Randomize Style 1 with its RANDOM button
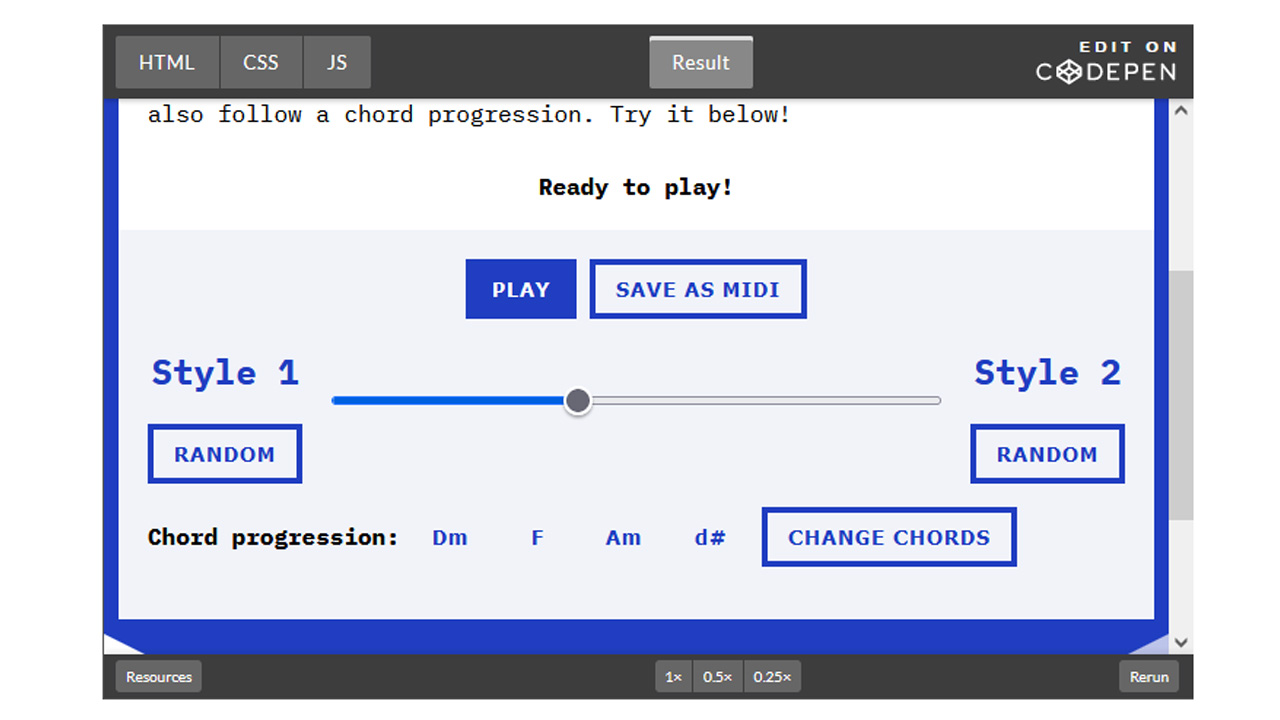The width and height of the screenshot is (1280, 720). (225, 454)
